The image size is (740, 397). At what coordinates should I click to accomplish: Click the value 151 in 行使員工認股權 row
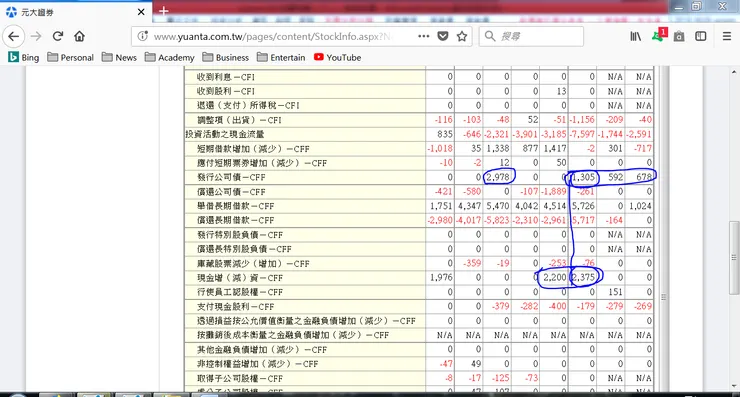point(615,292)
